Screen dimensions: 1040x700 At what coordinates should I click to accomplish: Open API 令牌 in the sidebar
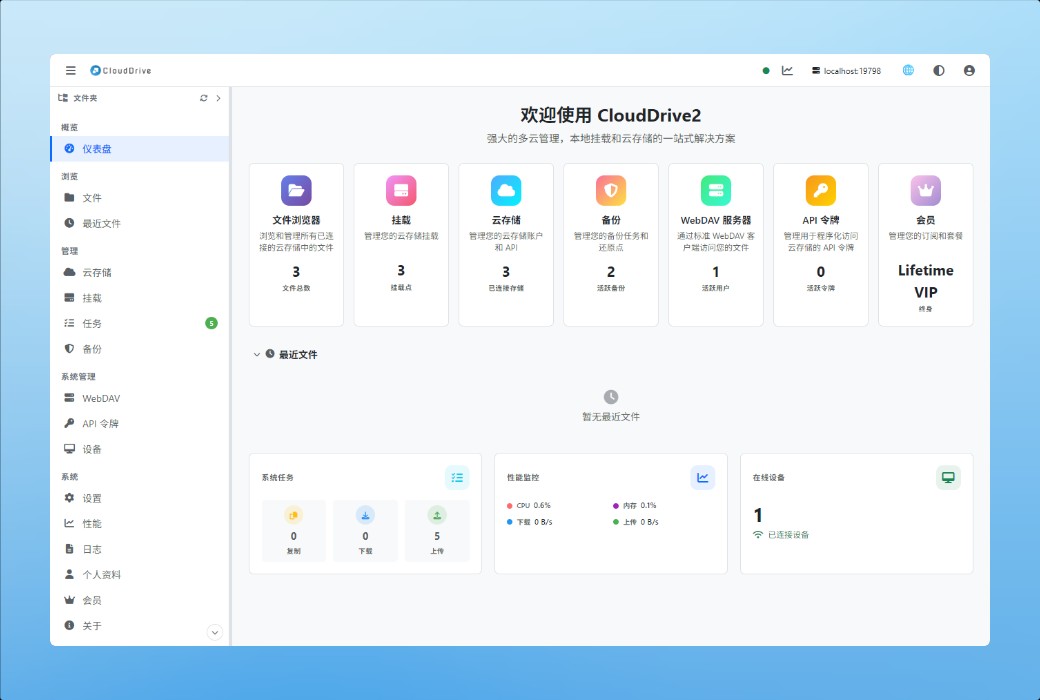(140, 423)
